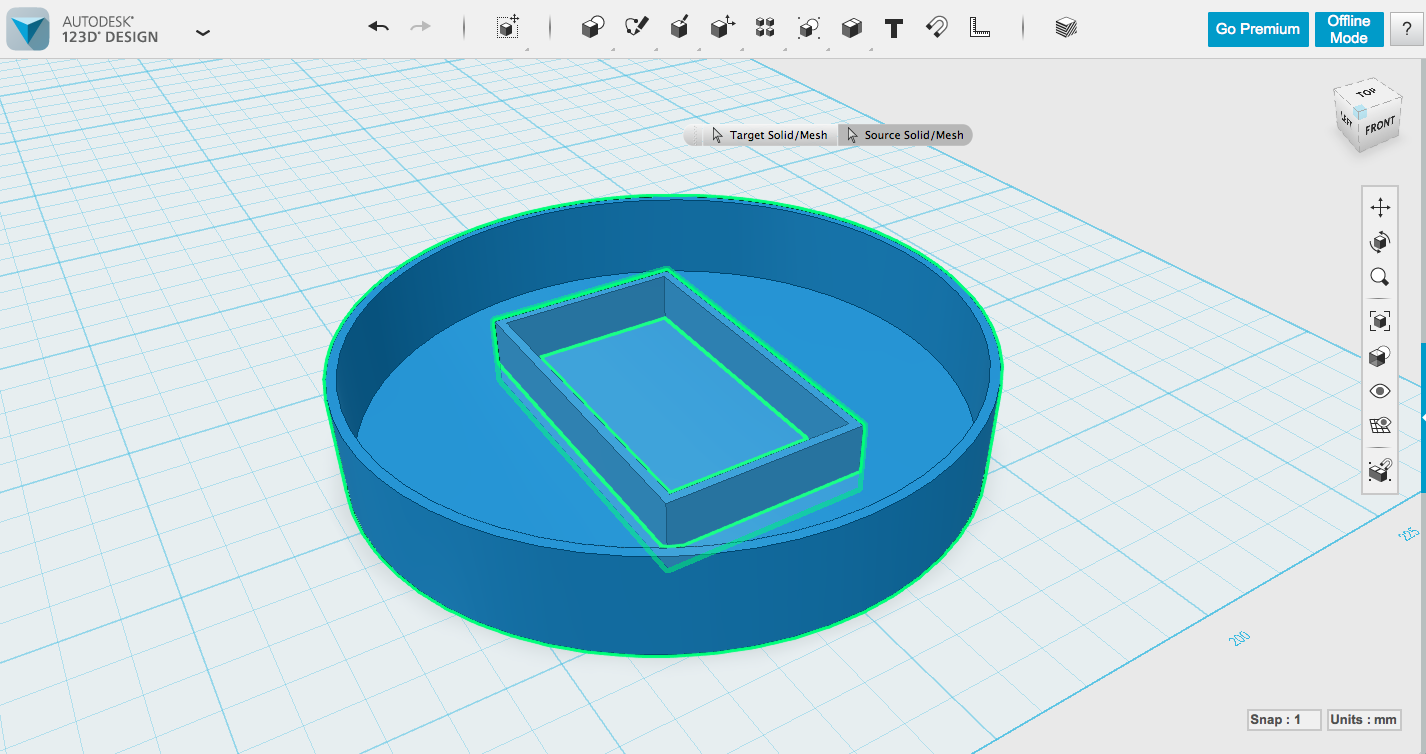Open the Pattern tool

point(764,28)
